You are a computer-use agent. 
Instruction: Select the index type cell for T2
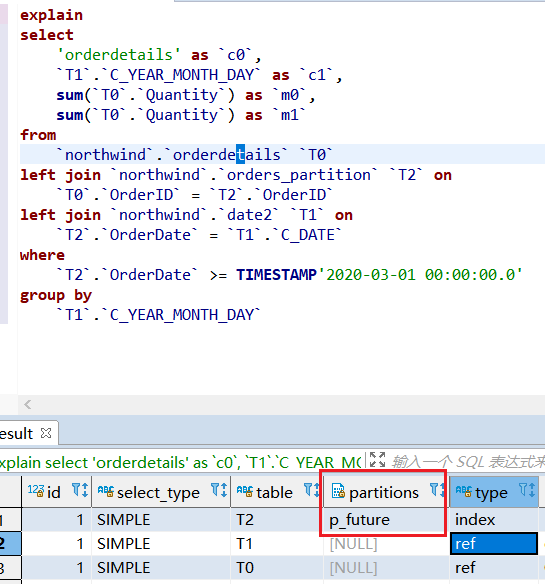coord(494,520)
